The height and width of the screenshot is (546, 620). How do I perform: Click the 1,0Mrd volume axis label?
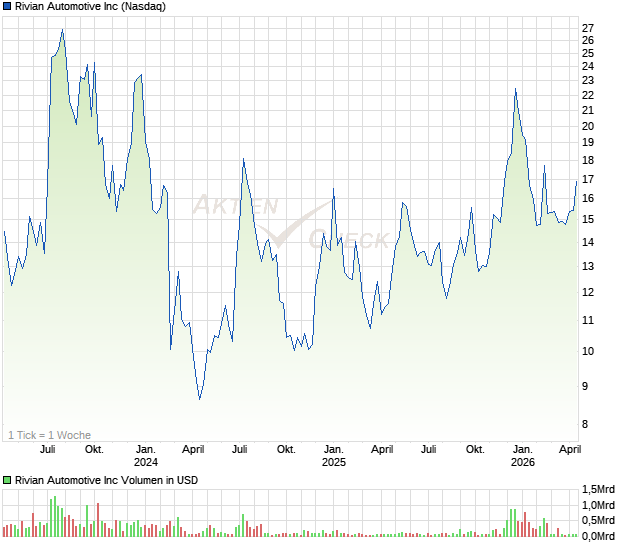(x=598, y=505)
